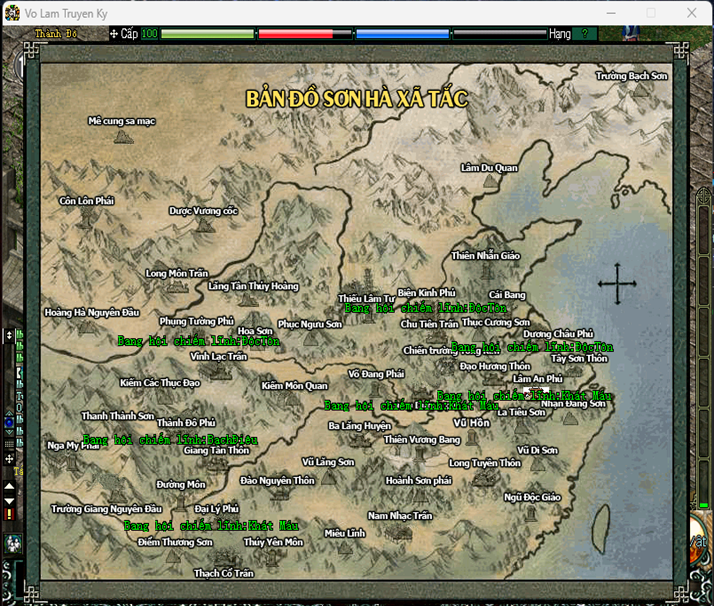This screenshot has height=606, width=714.
Task: Click the white up arrow in left sidebar
Action: click(x=9, y=486)
